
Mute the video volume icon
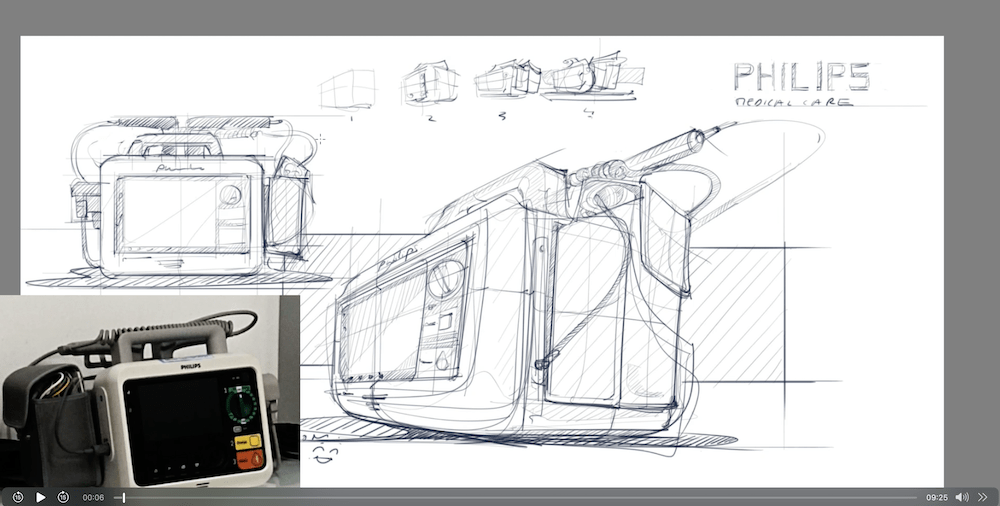962,497
